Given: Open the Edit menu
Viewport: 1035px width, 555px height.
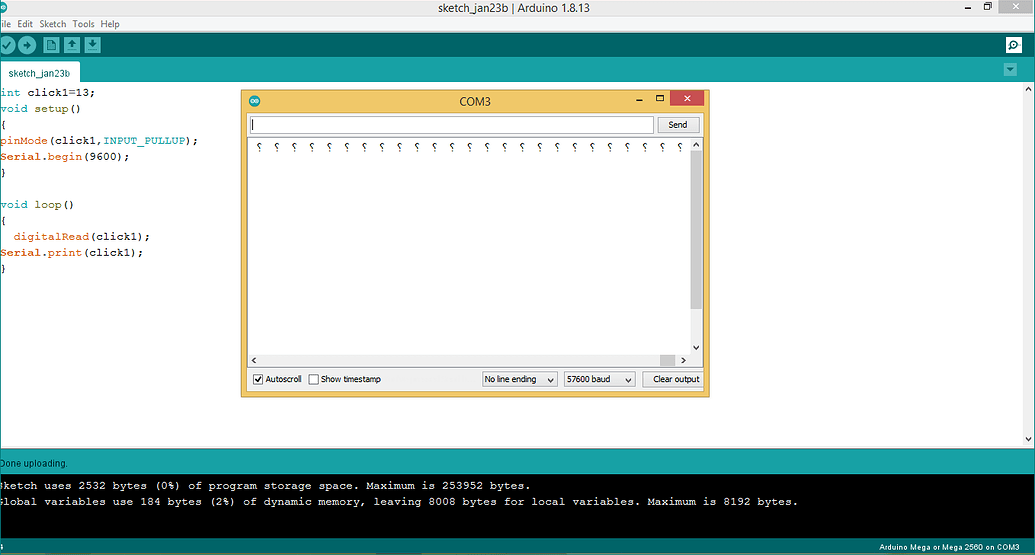Looking at the screenshot, I should click(25, 24).
